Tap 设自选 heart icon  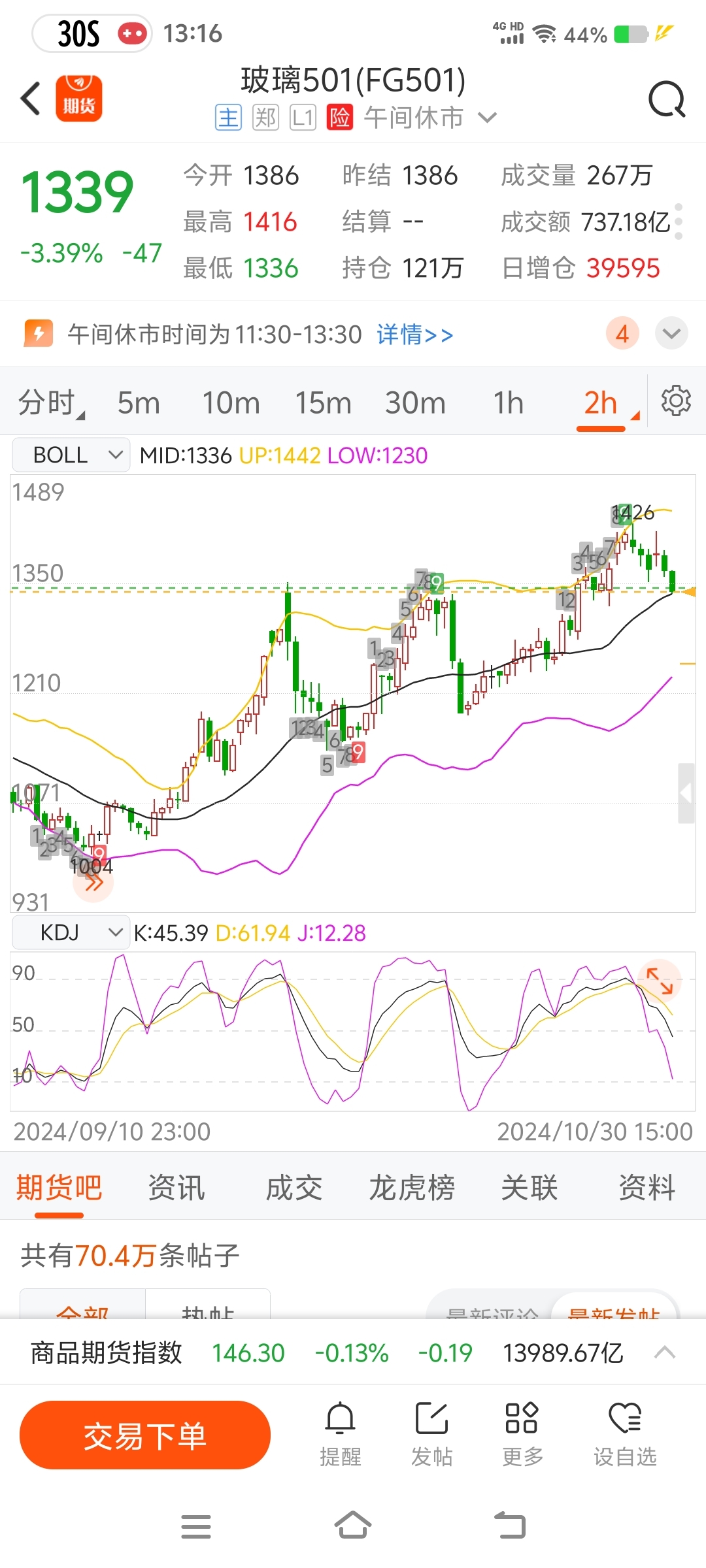tap(625, 1418)
